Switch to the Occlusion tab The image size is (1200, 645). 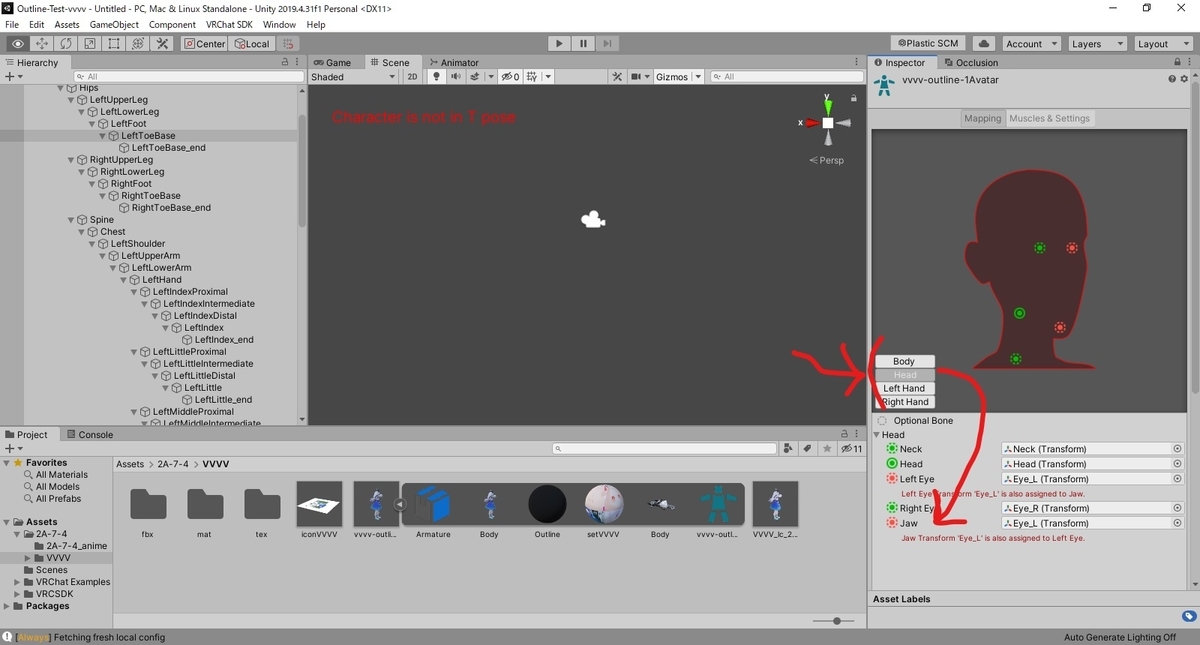[970, 62]
